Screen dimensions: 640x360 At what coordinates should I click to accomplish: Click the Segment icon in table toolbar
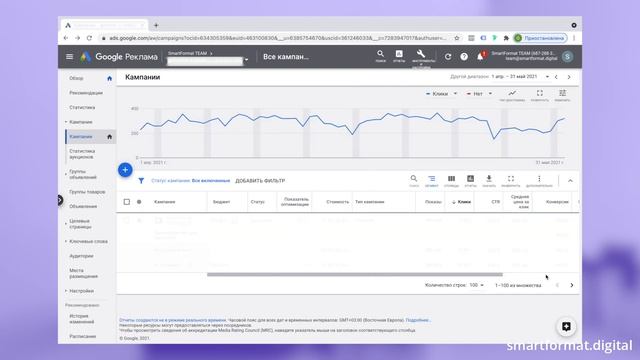click(431, 180)
